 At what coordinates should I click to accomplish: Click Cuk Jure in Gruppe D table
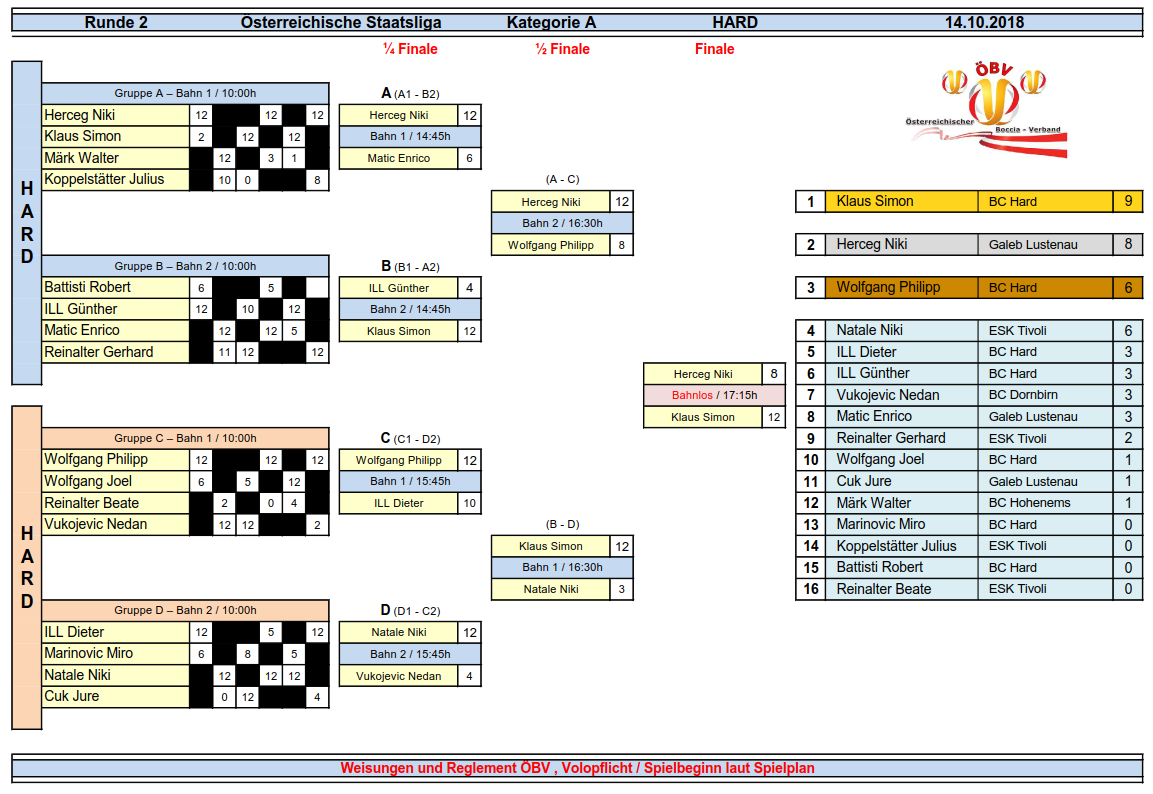[x=115, y=696]
